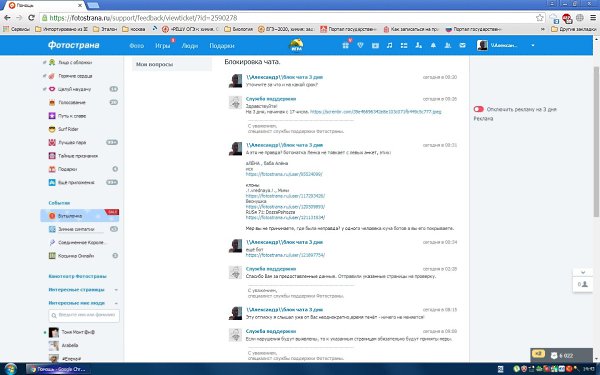Image resolution: width=600 pixels, height=375 pixels.
Task: Open the mail envelope icon in header
Action: pyautogui.click(x=462, y=46)
